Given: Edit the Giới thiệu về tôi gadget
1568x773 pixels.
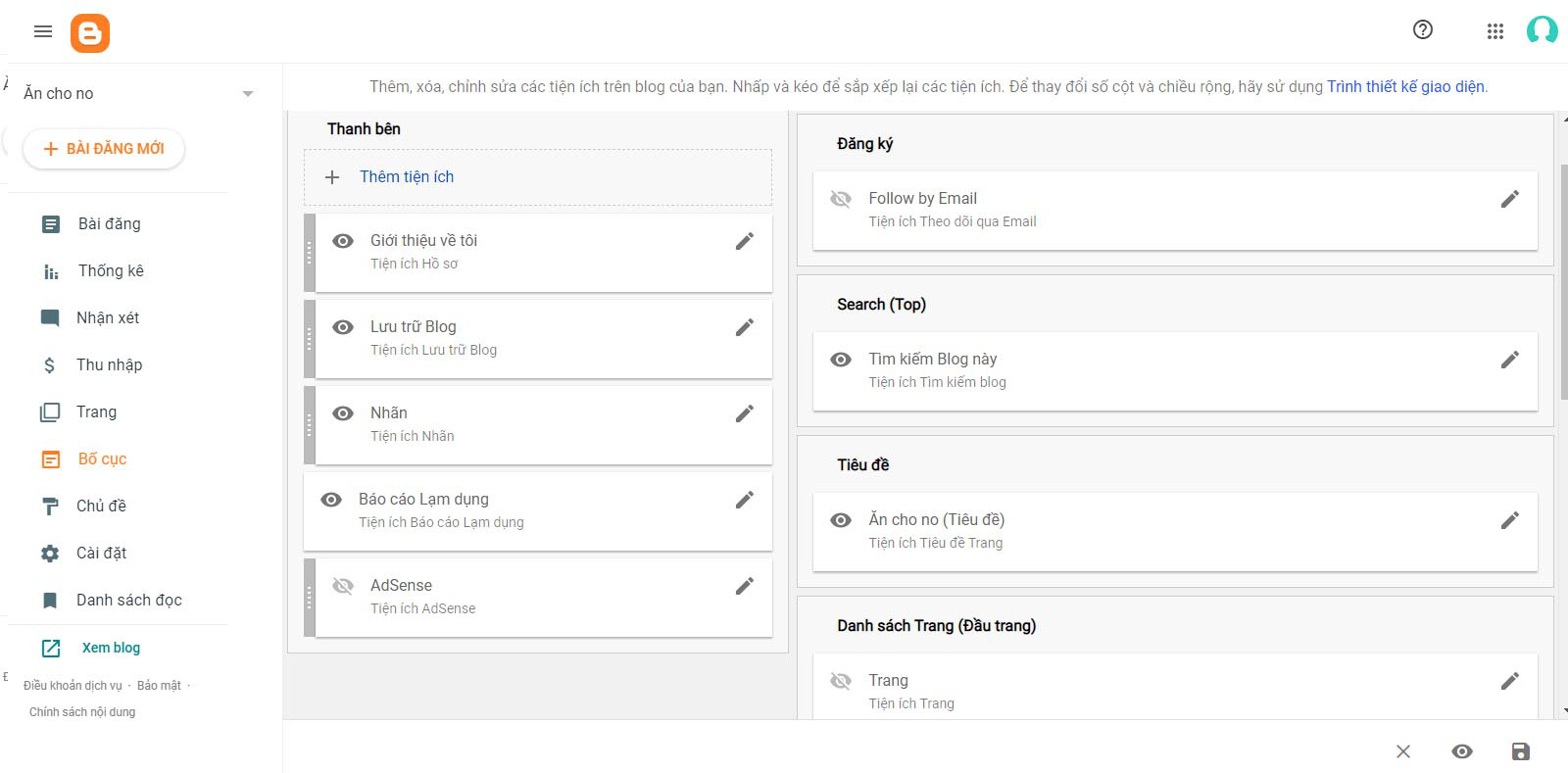Looking at the screenshot, I should 745,241.
